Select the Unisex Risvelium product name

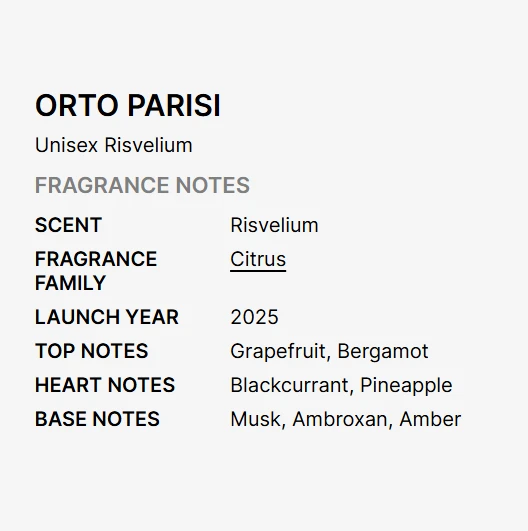pos(114,145)
